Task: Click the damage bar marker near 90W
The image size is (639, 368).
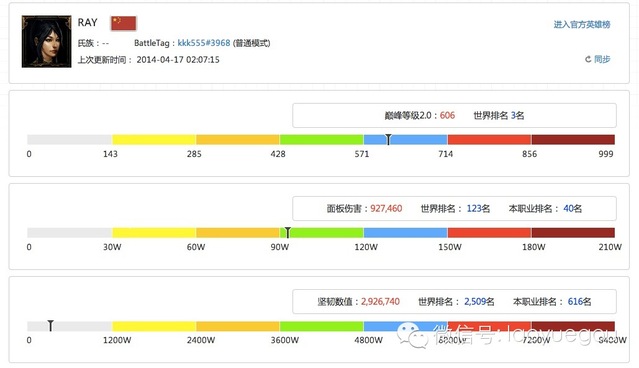Action: pyautogui.click(x=288, y=232)
